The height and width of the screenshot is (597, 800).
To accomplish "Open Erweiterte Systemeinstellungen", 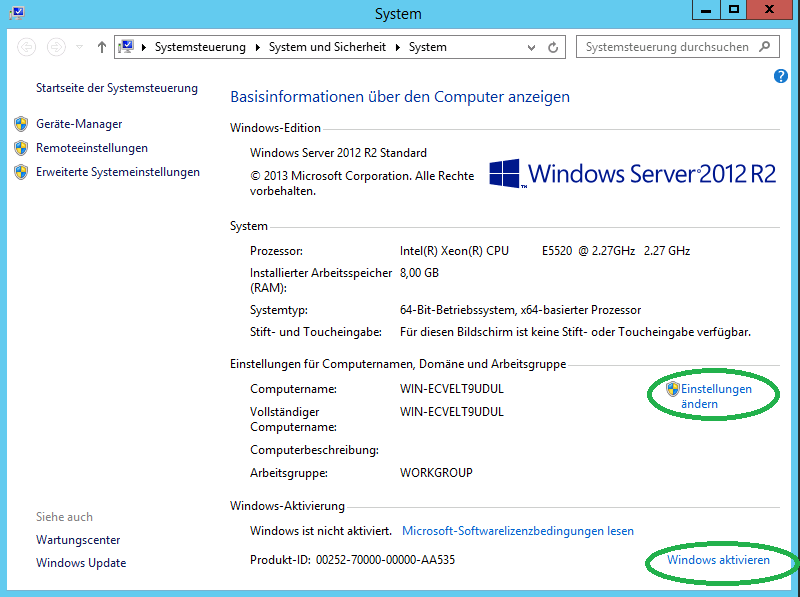I will tap(117, 172).
